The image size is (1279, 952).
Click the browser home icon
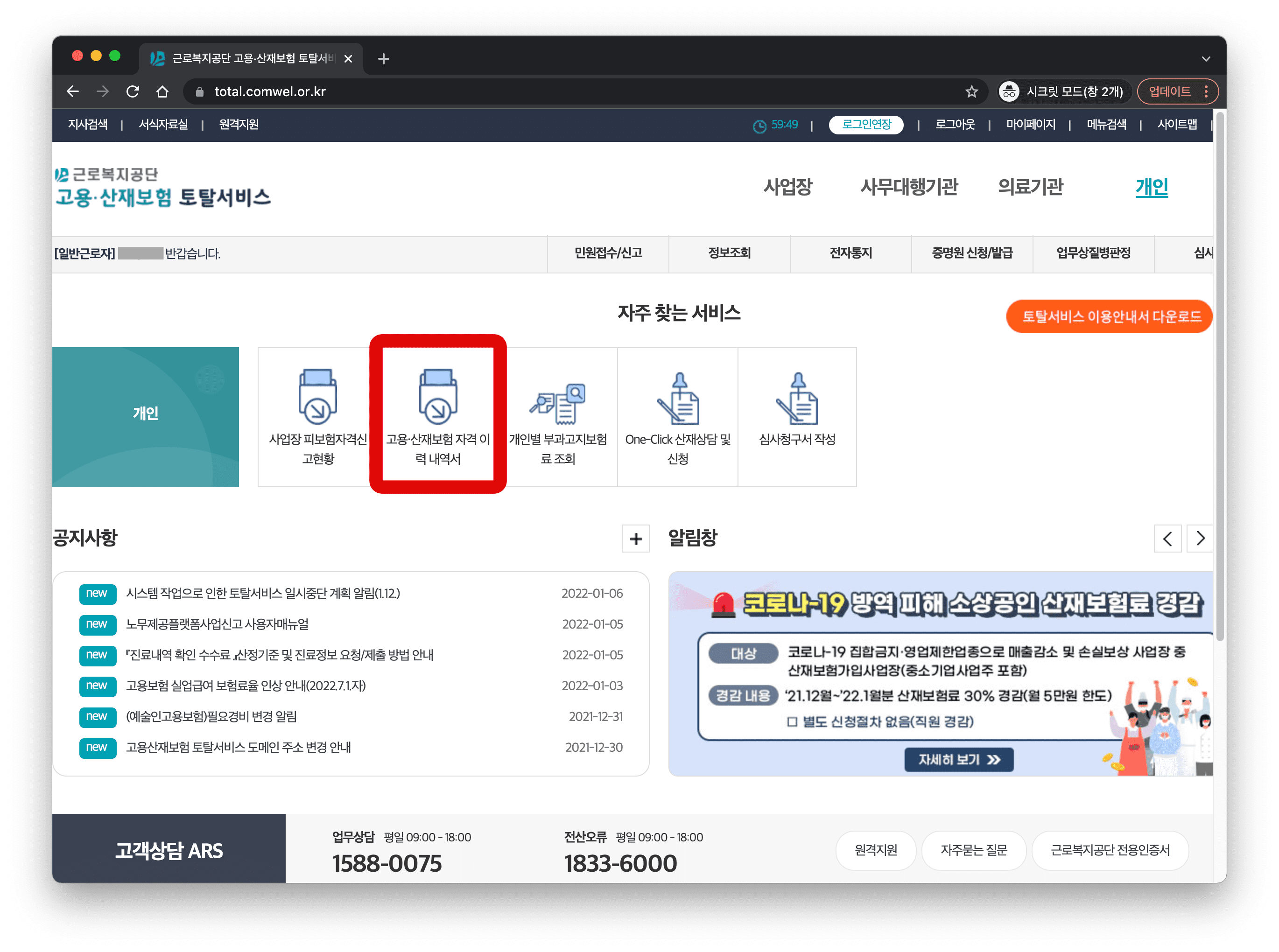tap(162, 91)
